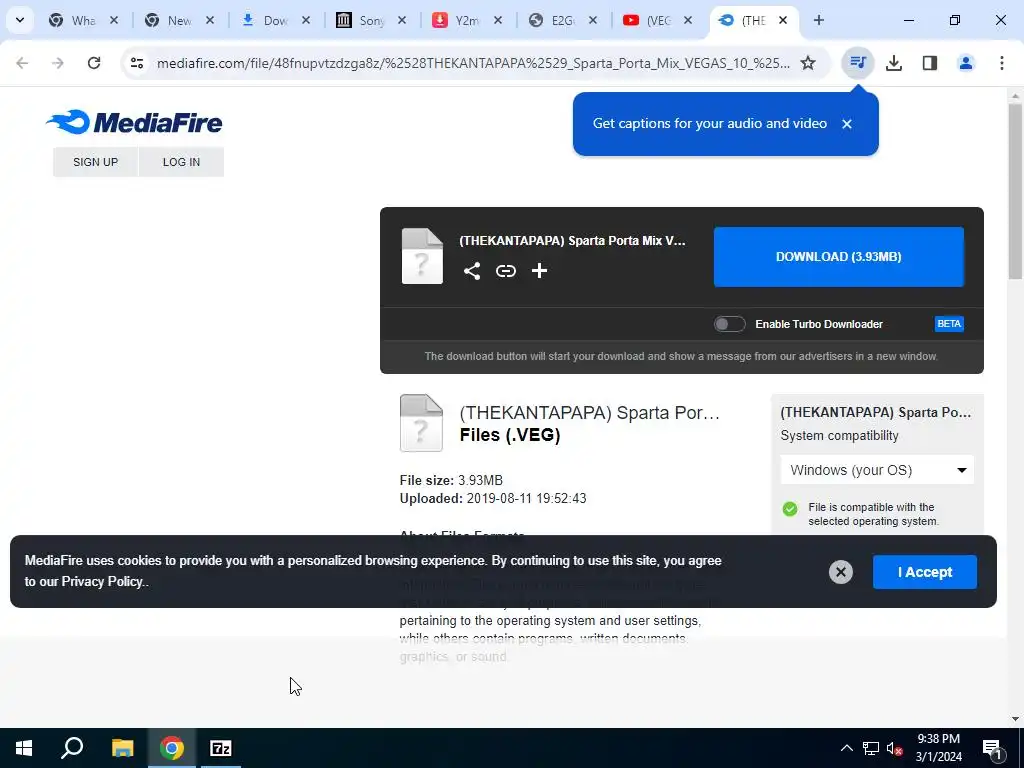Toggle Enable Turbo Downloader switch
The width and height of the screenshot is (1024, 768).
(x=729, y=324)
